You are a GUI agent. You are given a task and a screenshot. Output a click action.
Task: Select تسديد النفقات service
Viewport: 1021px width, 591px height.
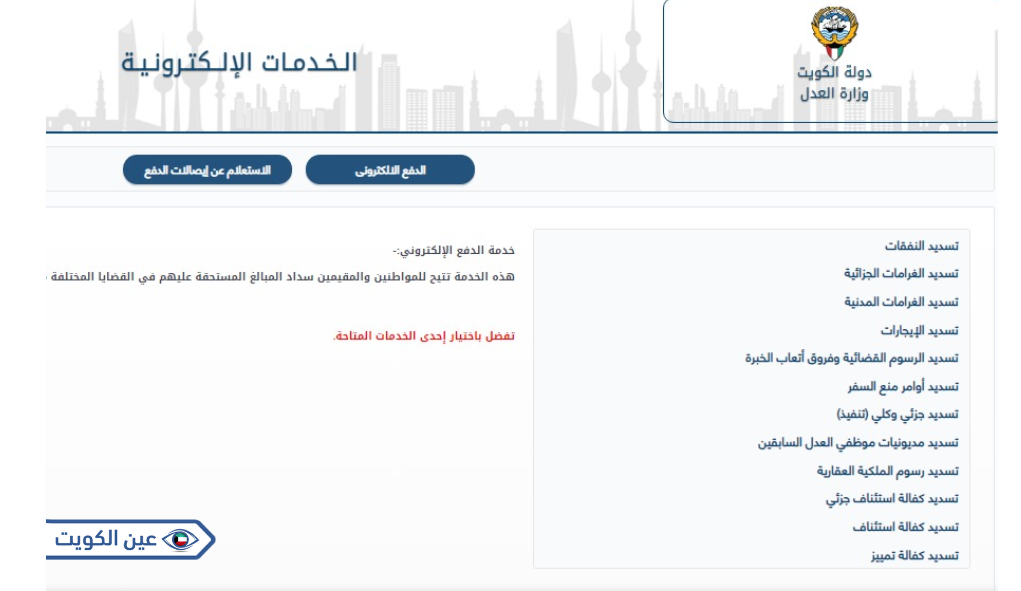click(x=922, y=246)
